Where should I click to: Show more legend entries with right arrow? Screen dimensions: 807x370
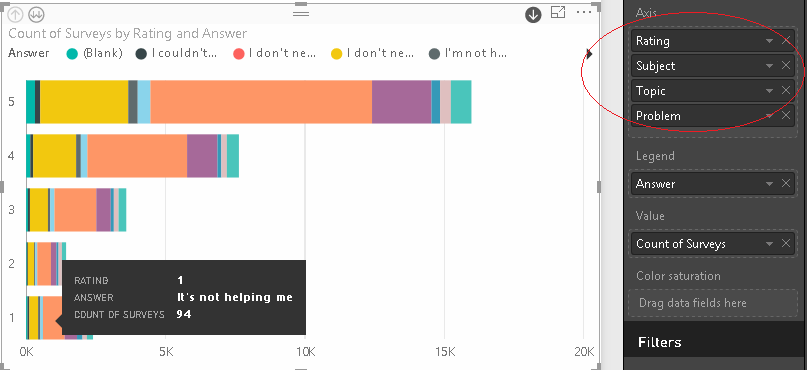click(589, 54)
